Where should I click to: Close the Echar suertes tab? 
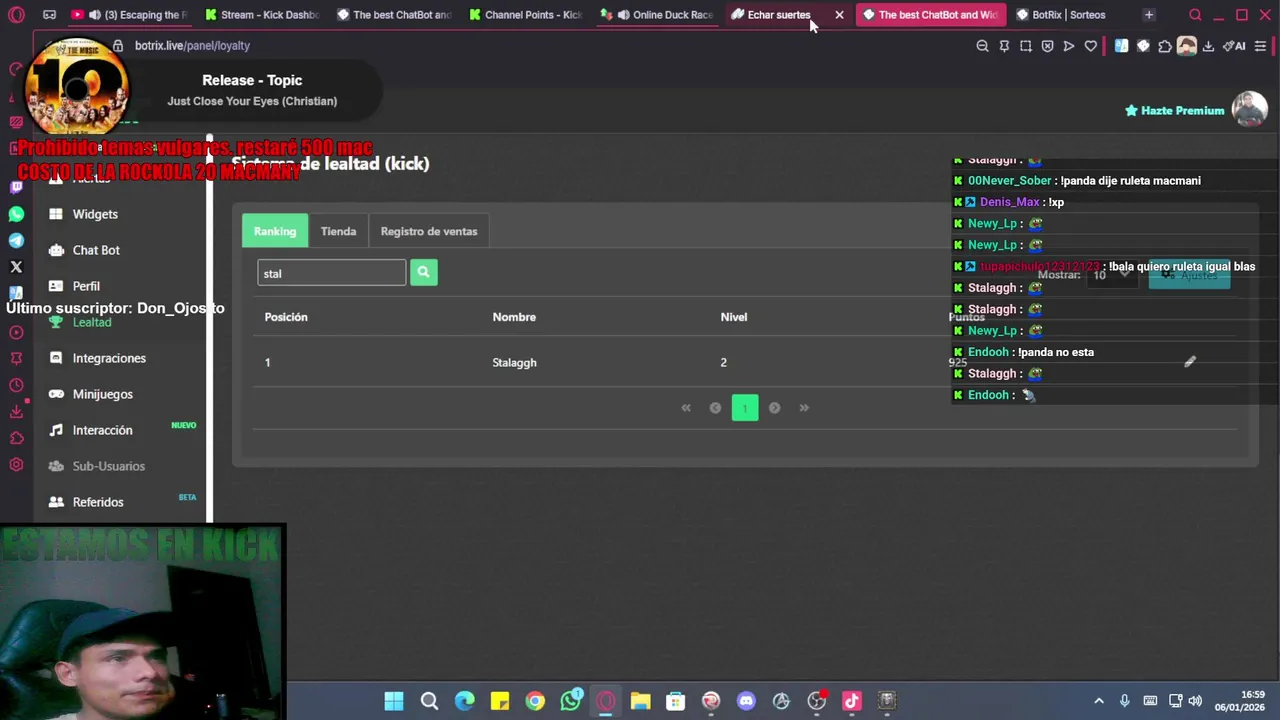click(x=839, y=15)
